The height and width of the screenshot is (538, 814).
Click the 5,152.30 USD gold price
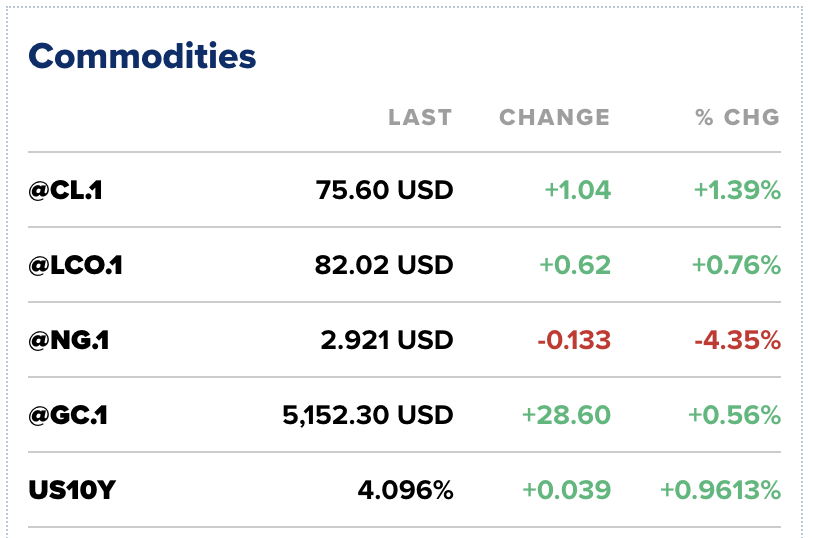click(x=367, y=415)
